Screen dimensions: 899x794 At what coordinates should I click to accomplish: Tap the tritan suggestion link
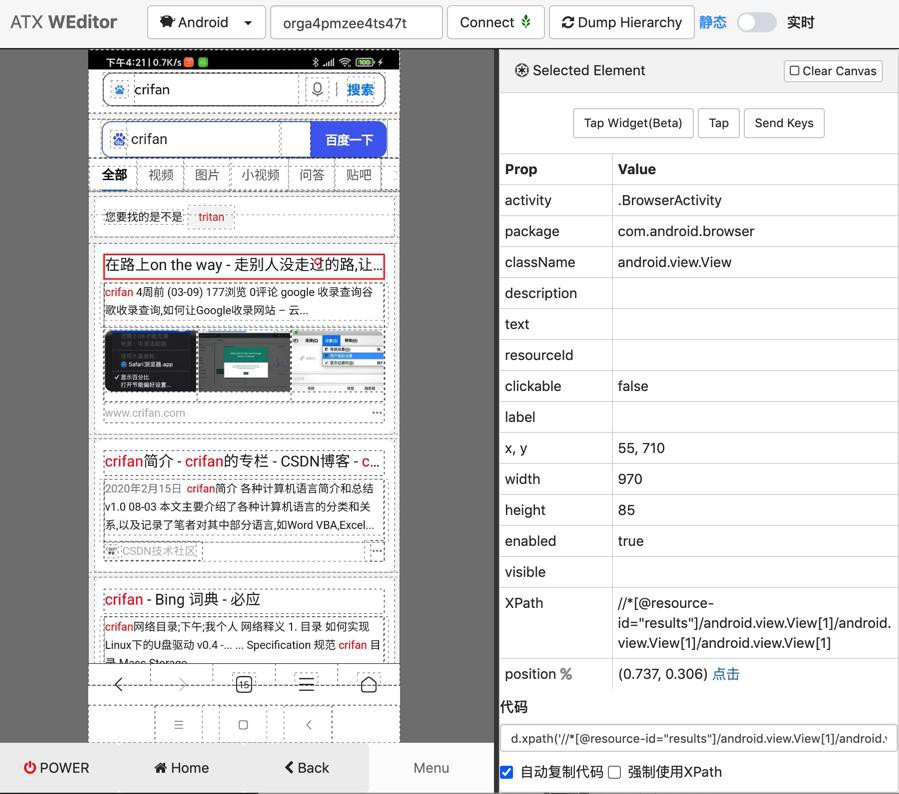[x=211, y=217]
